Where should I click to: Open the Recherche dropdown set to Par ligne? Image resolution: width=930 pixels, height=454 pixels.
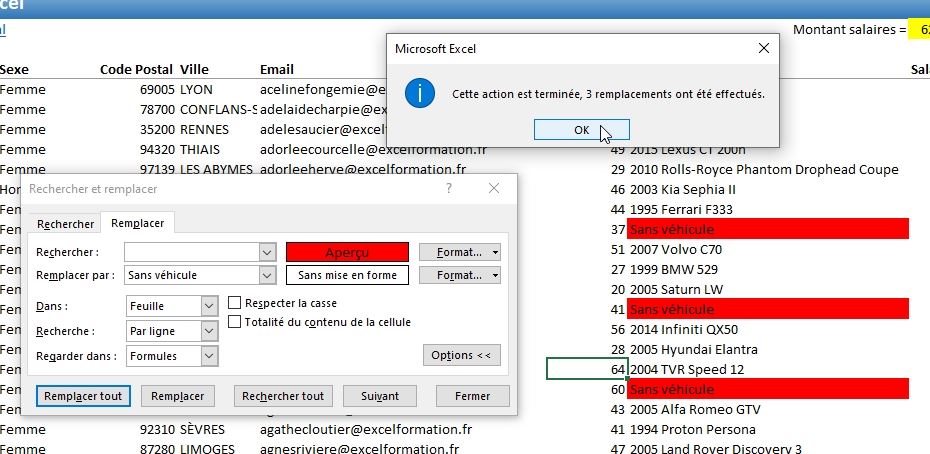click(209, 330)
